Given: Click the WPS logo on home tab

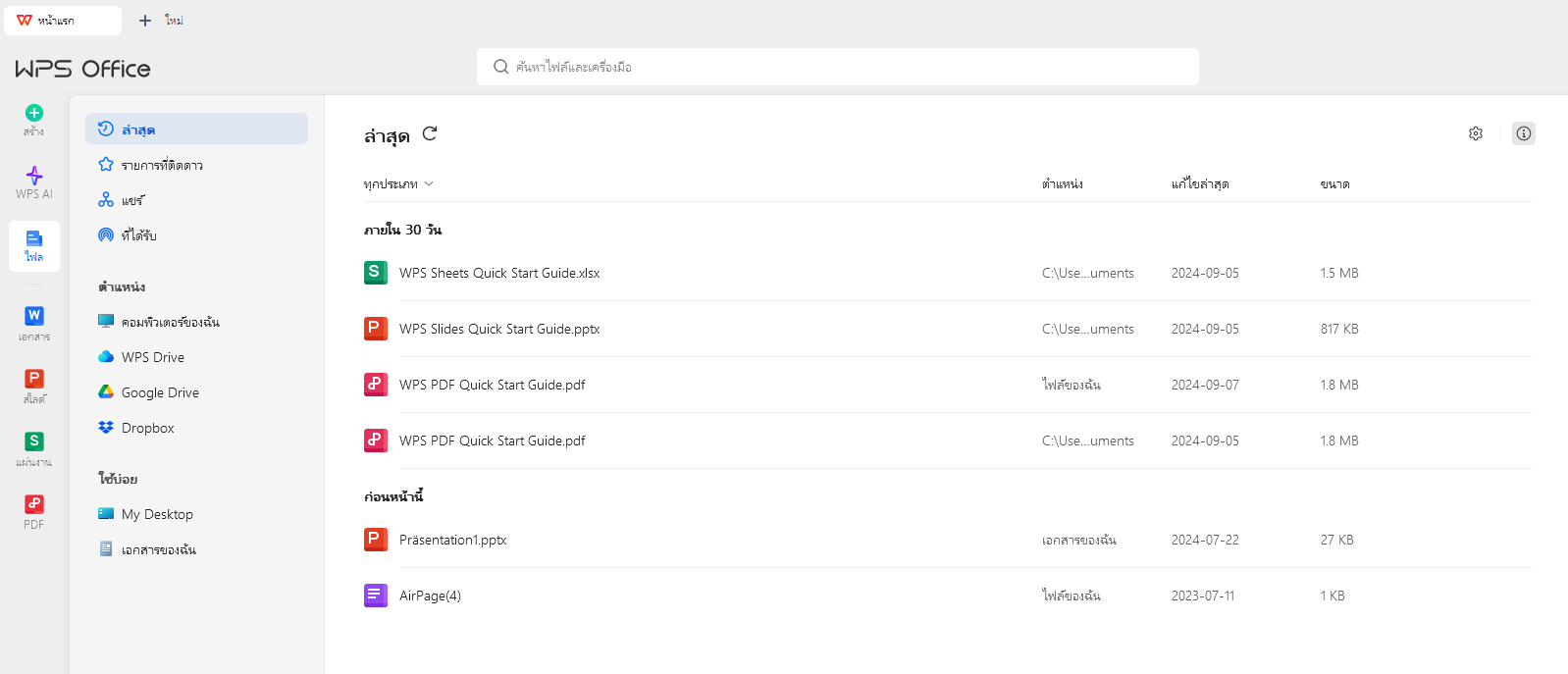Looking at the screenshot, I should [x=25, y=20].
